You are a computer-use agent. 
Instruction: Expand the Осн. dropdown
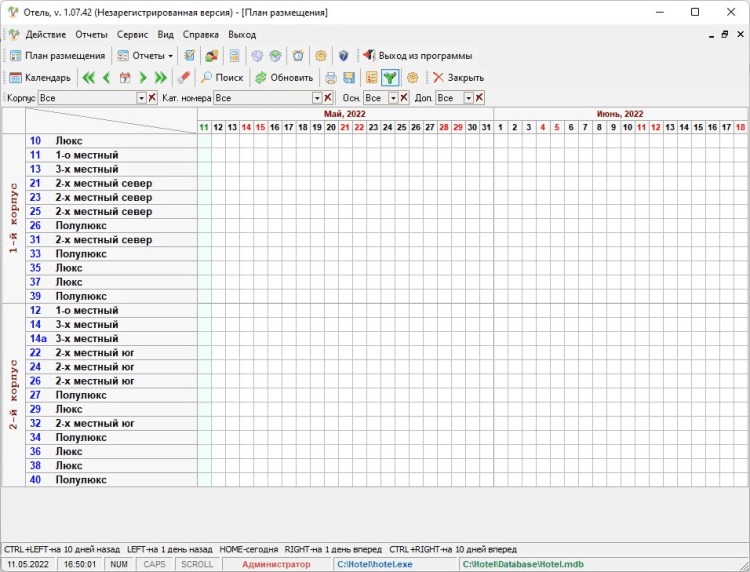393,98
